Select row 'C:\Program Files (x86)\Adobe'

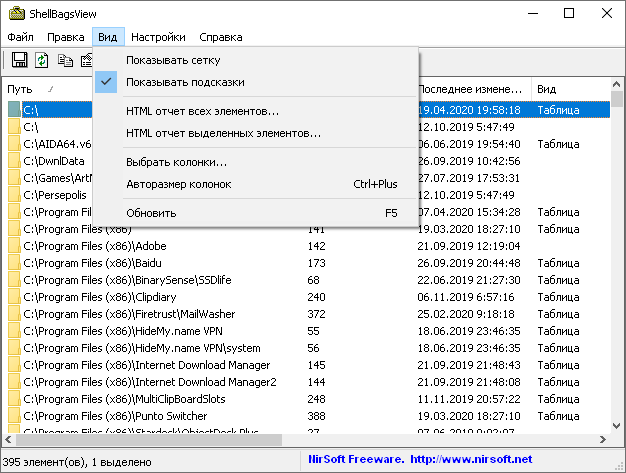tap(307, 246)
